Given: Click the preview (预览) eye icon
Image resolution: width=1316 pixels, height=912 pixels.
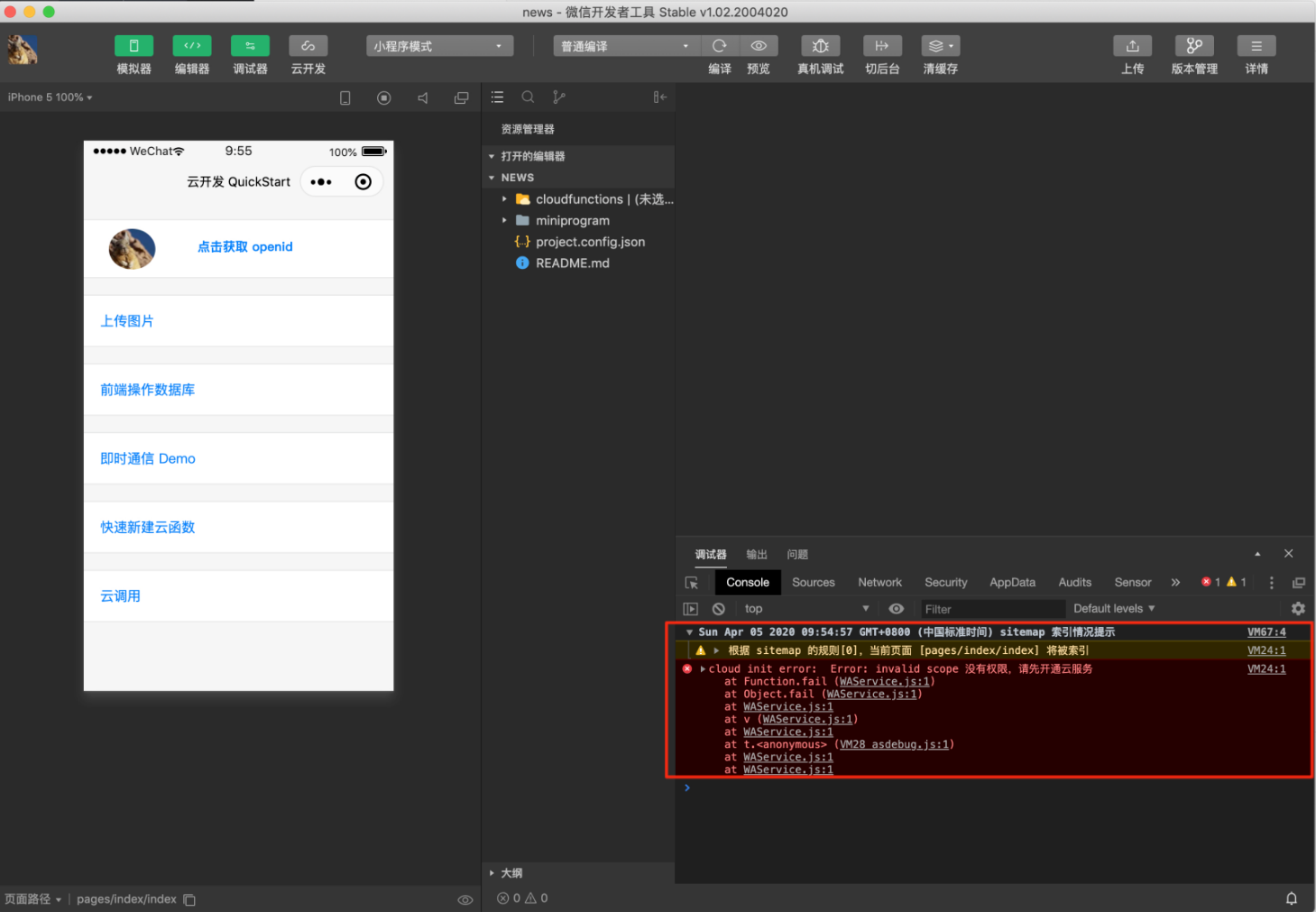Looking at the screenshot, I should (x=759, y=46).
